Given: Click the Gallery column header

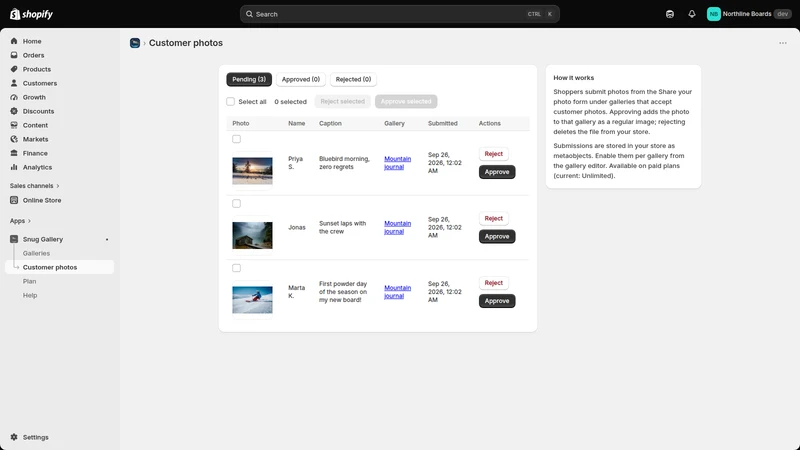Looking at the screenshot, I should 394,123.
